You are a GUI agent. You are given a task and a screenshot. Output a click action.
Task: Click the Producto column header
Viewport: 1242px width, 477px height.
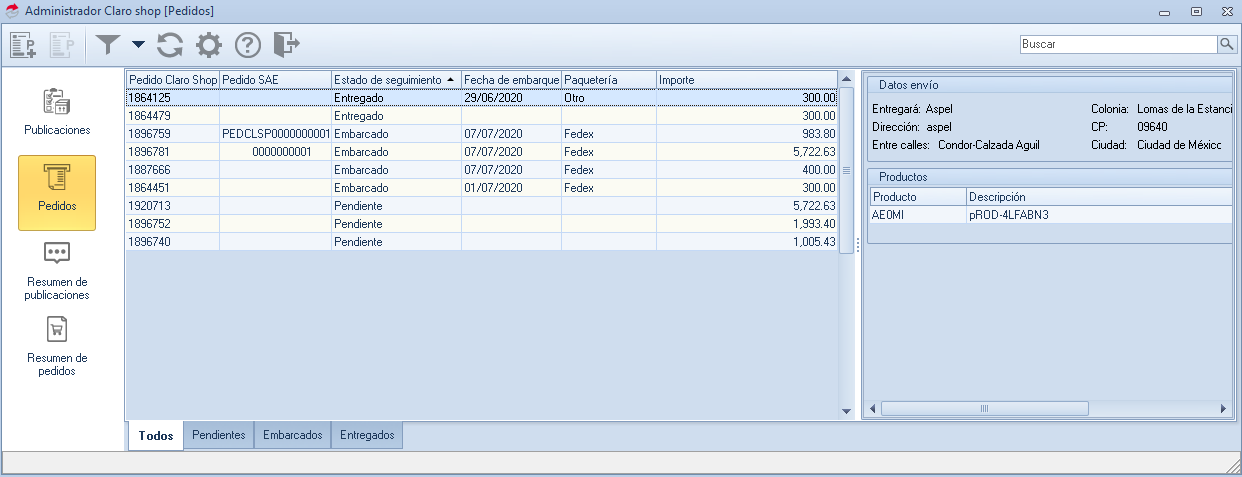tap(918, 197)
